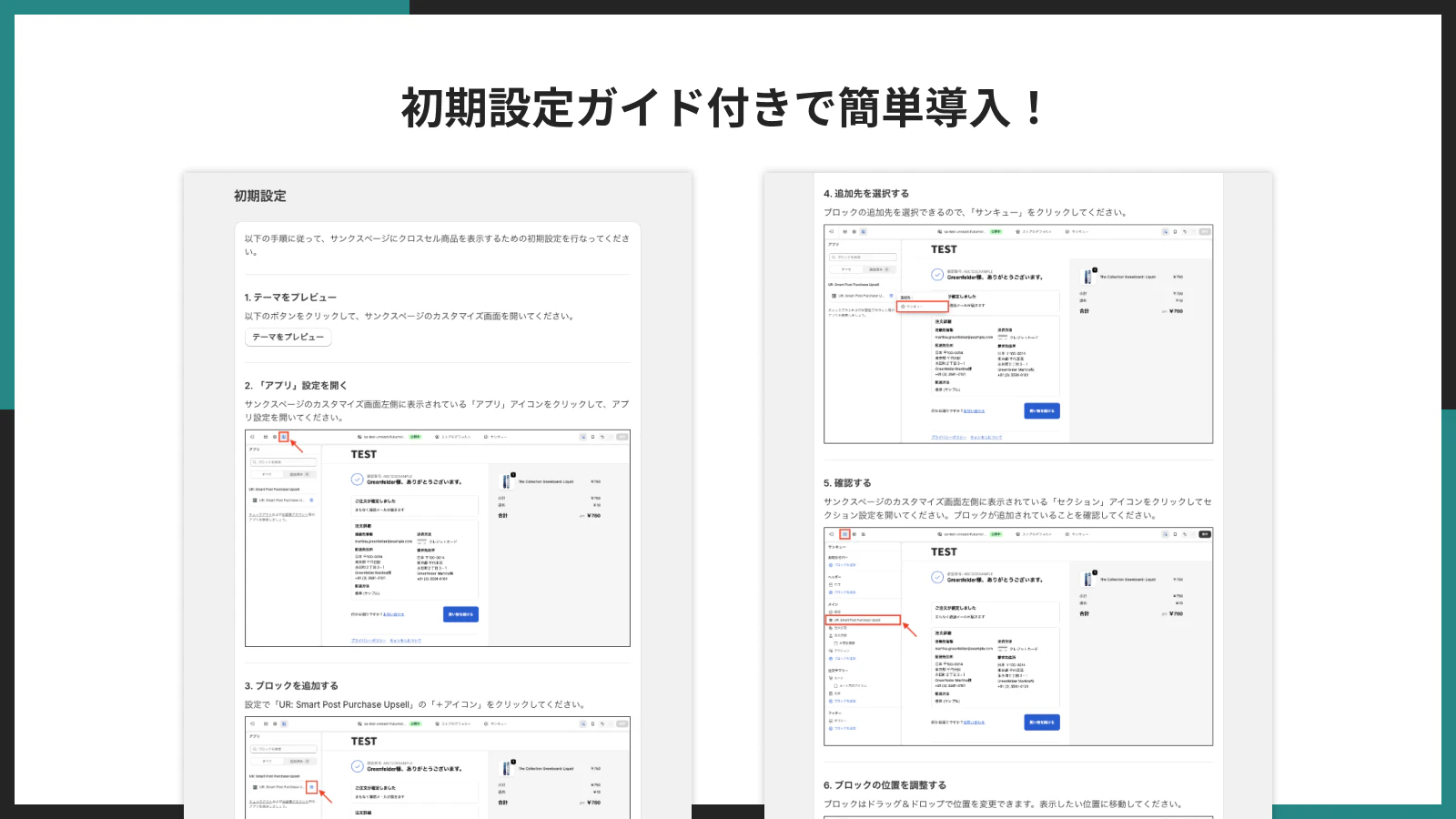Click the blue 買い物を続ける button in step 2 screenshot
This screenshot has height=819, width=1456.
pos(460,614)
